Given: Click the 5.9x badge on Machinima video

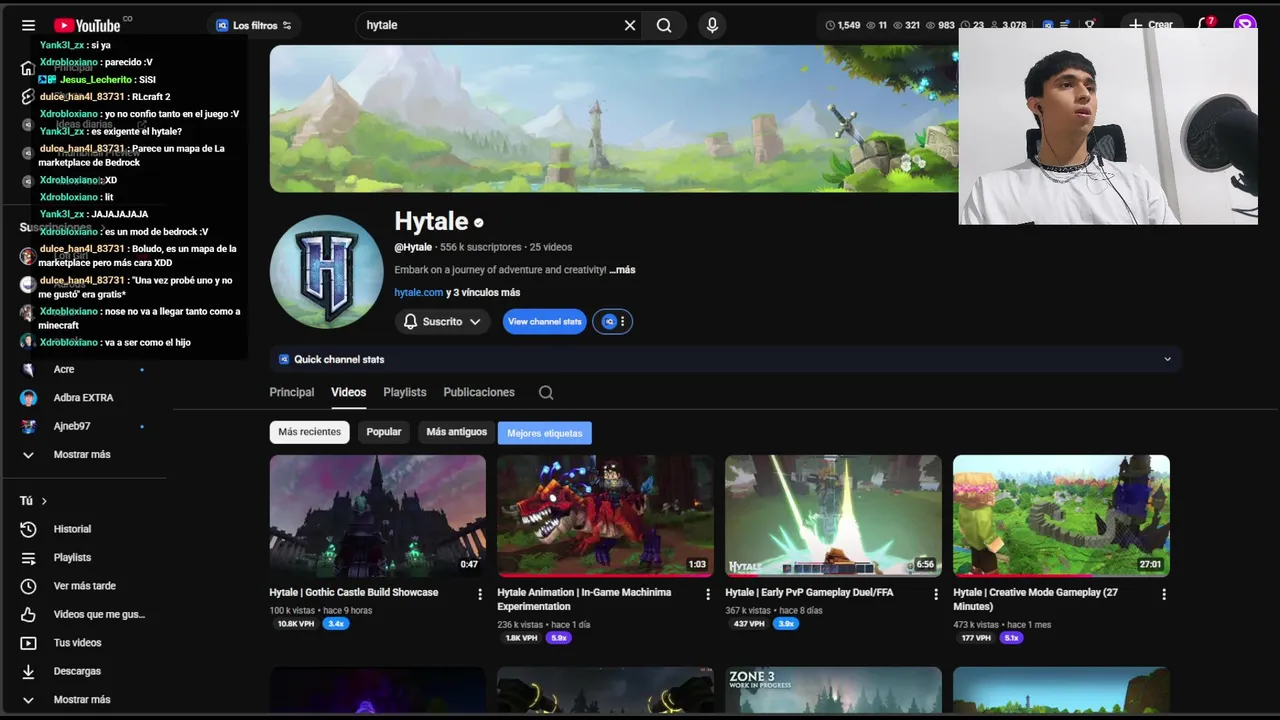Looking at the screenshot, I should tap(558, 638).
